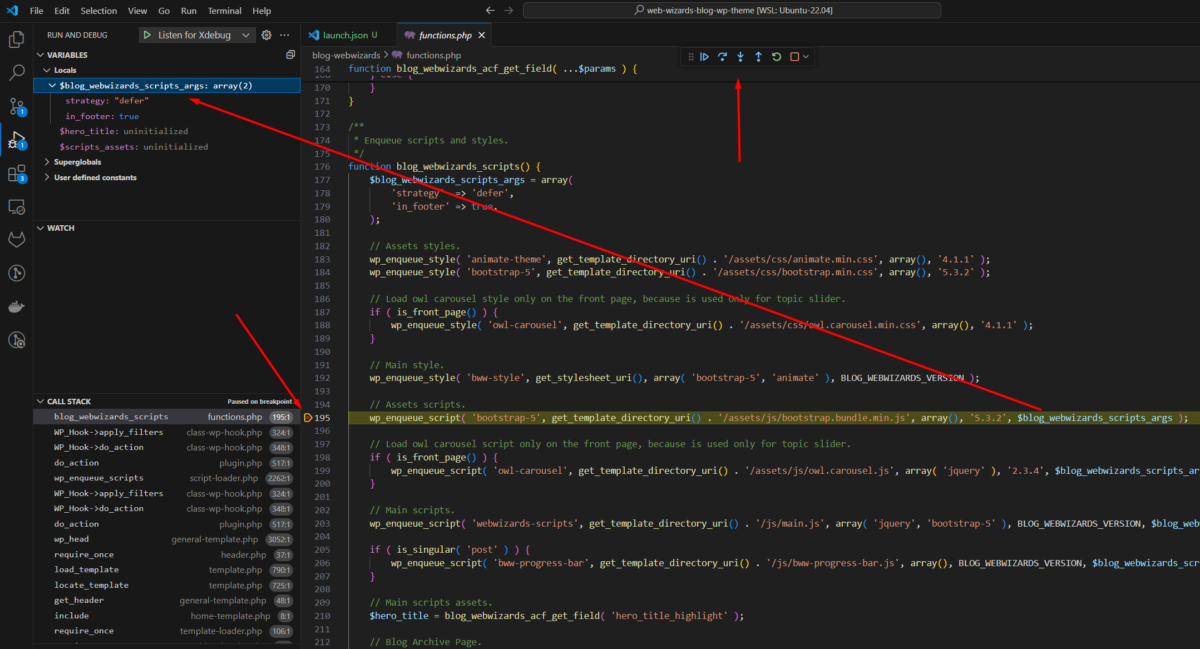Image resolution: width=1200 pixels, height=649 pixels.
Task: Open the Explorer view in activity bar
Action: (16, 40)
